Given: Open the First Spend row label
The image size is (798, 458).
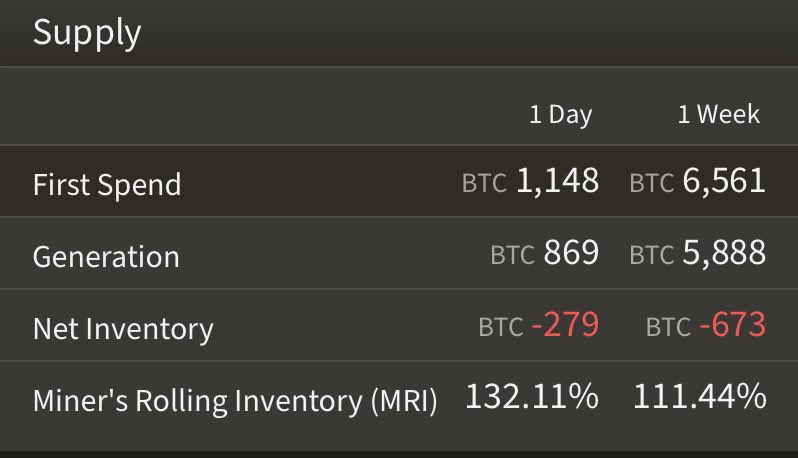Looking at the screenshot, I should point(107,184).
